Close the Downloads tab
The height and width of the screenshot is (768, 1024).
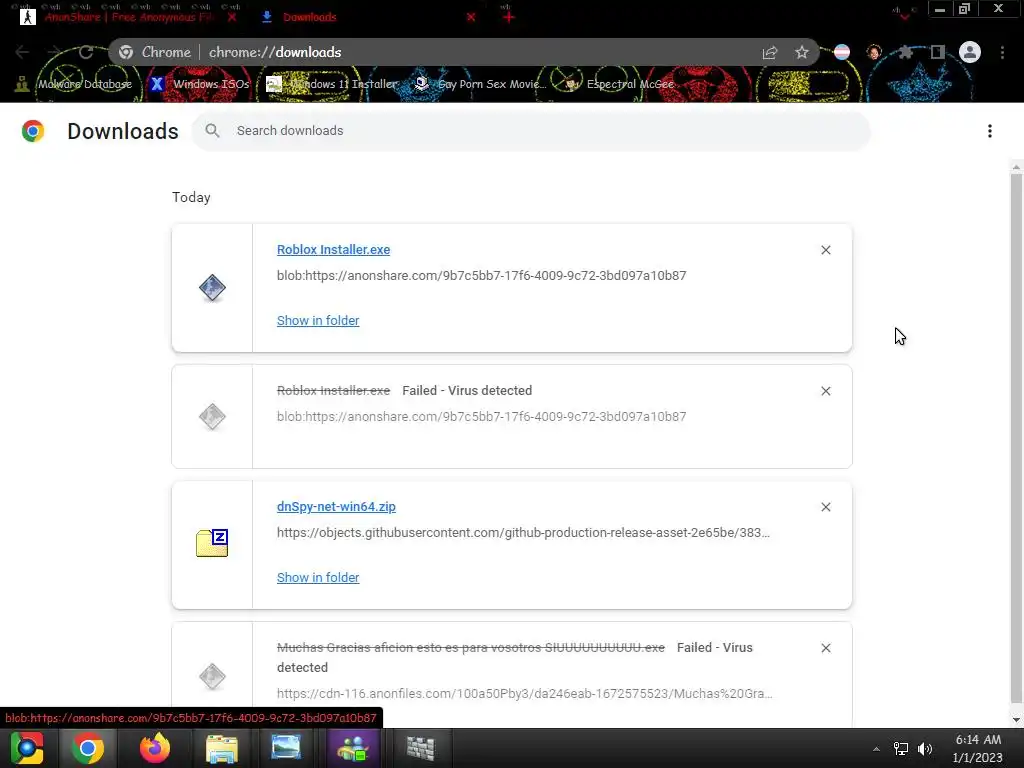tap(471, 17)
